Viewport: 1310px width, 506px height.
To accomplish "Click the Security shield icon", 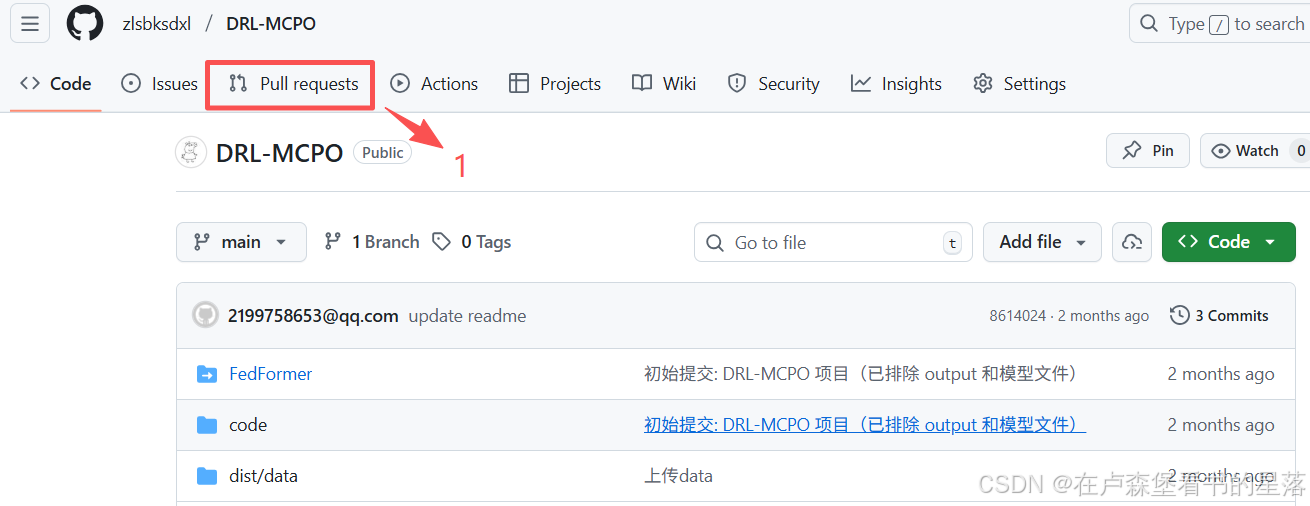I will pyautogui.click(x=737, y=84).
